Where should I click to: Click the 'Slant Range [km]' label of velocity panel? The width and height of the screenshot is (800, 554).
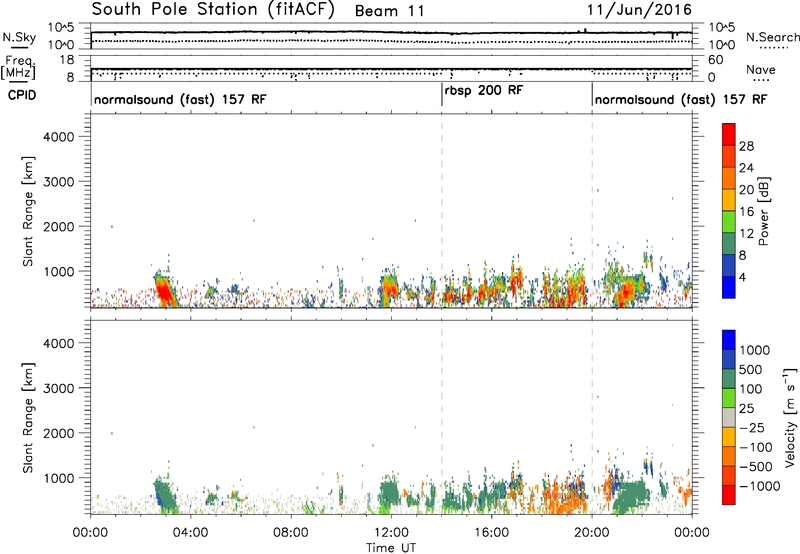click(x=28, y=418)
